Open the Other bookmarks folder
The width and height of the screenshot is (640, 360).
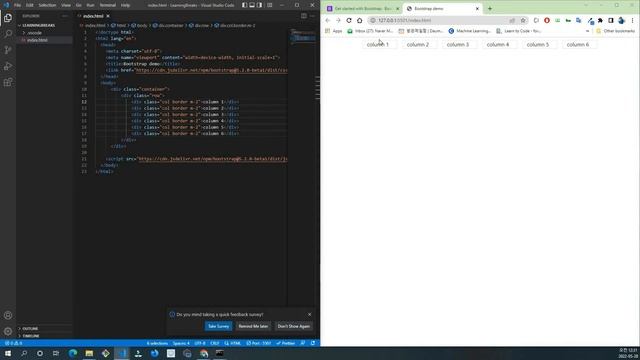[616, 31]
